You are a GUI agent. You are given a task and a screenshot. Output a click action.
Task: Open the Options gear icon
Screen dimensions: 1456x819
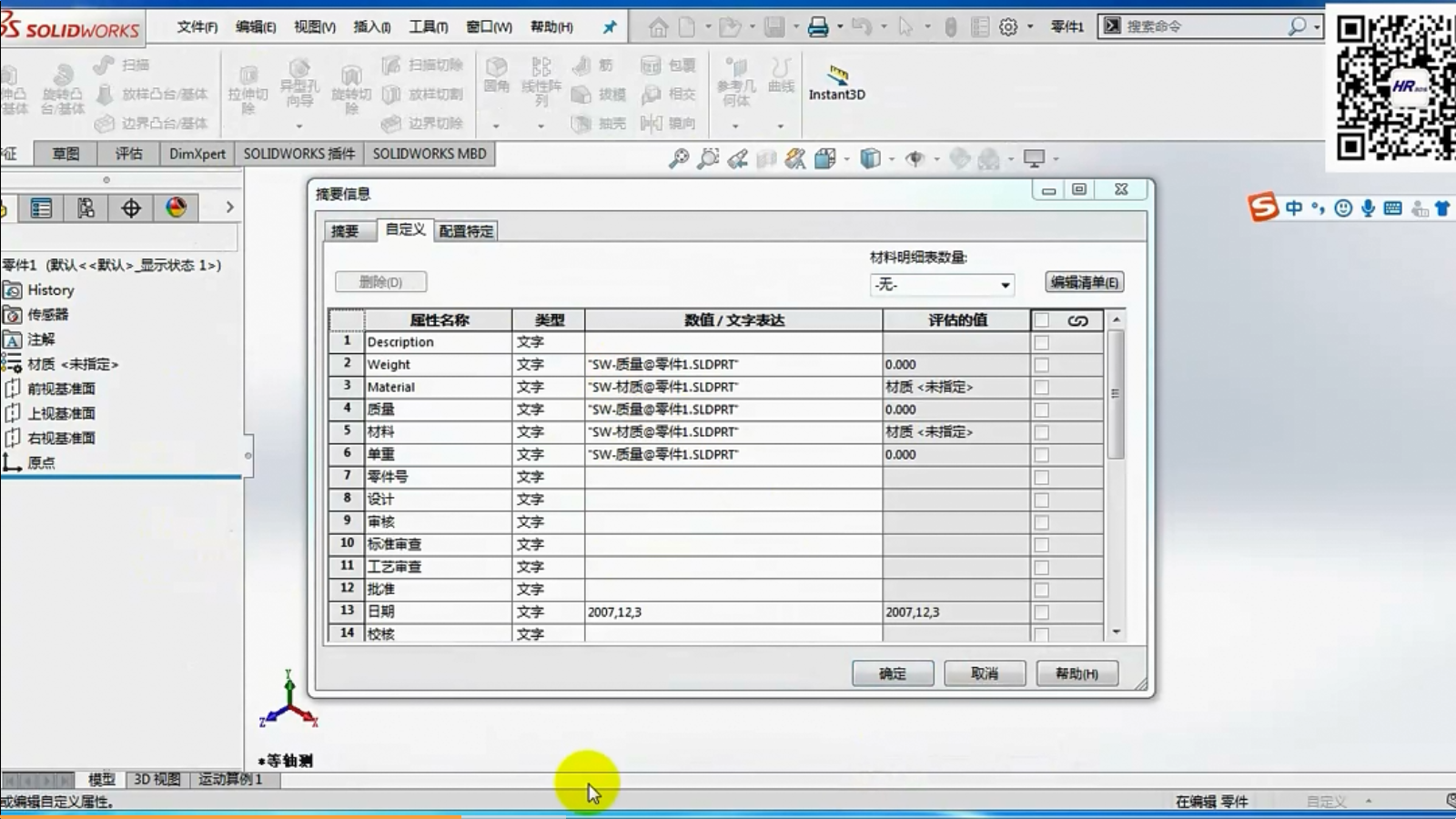pyautogui.click(x=1008, y=27)
